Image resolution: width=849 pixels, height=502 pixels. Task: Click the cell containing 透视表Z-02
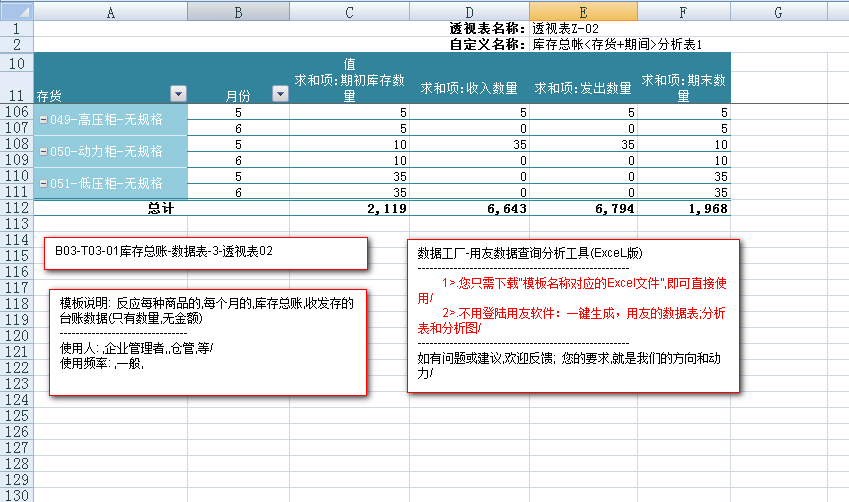tap(582, 28)
